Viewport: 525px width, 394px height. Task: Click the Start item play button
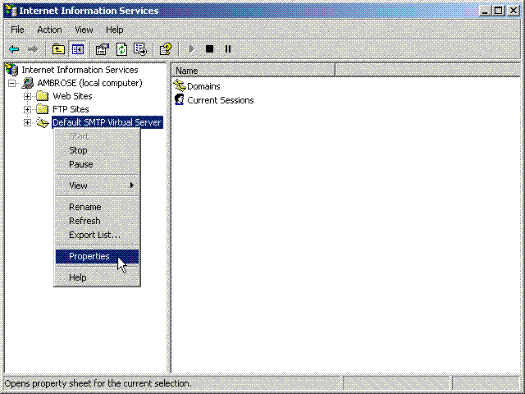(x=191, y=49)
